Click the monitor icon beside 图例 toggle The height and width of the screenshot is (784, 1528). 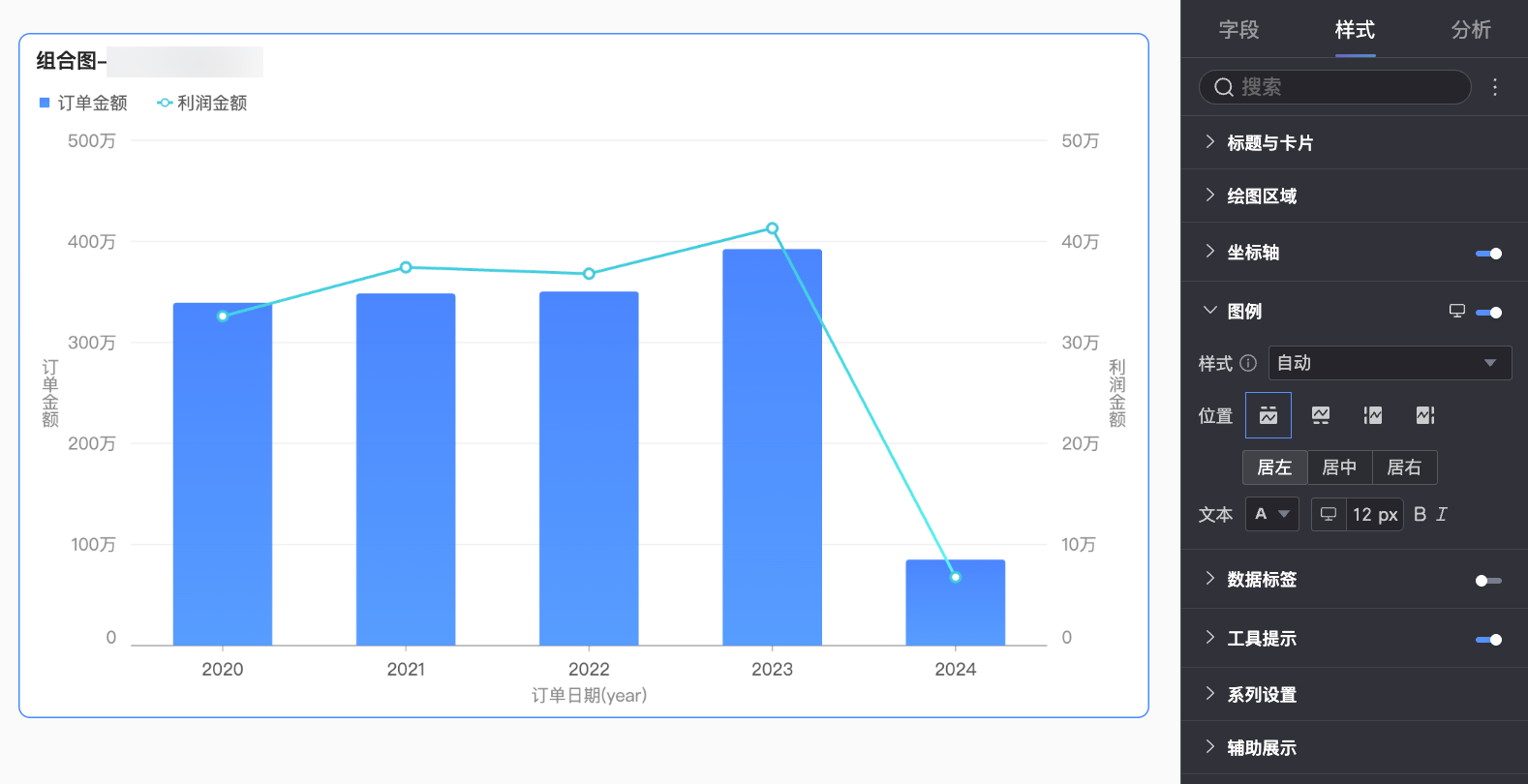click(1456, 311)
